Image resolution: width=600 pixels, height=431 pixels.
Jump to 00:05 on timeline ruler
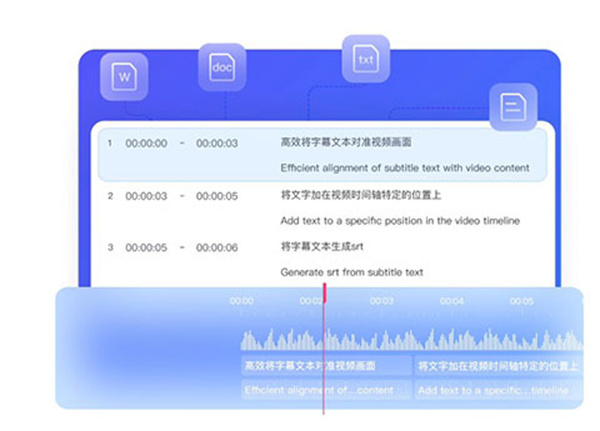point(521,300)
